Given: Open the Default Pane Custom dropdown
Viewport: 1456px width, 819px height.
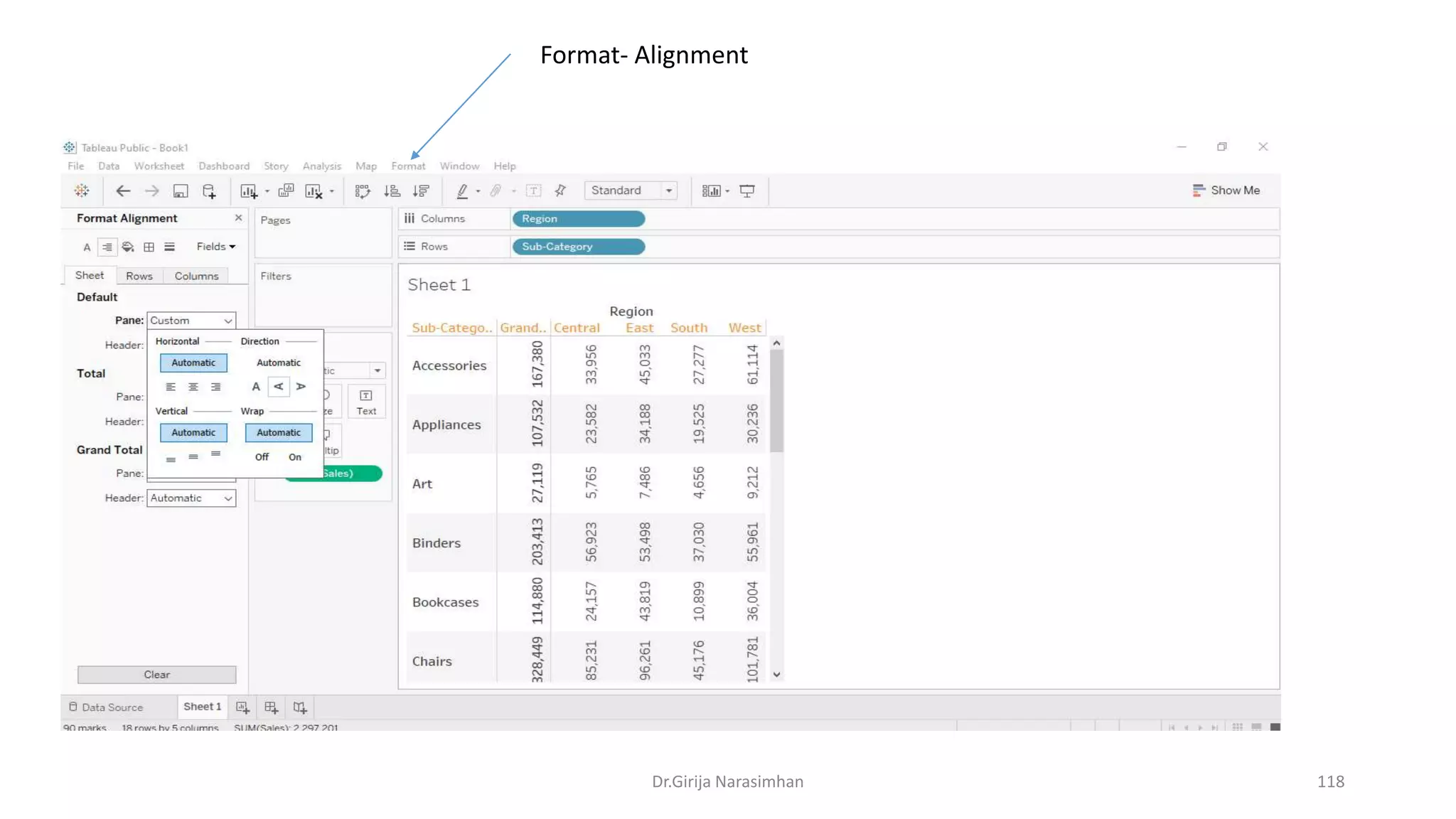Looking at the screenshot, I should (x=191, y=321).
